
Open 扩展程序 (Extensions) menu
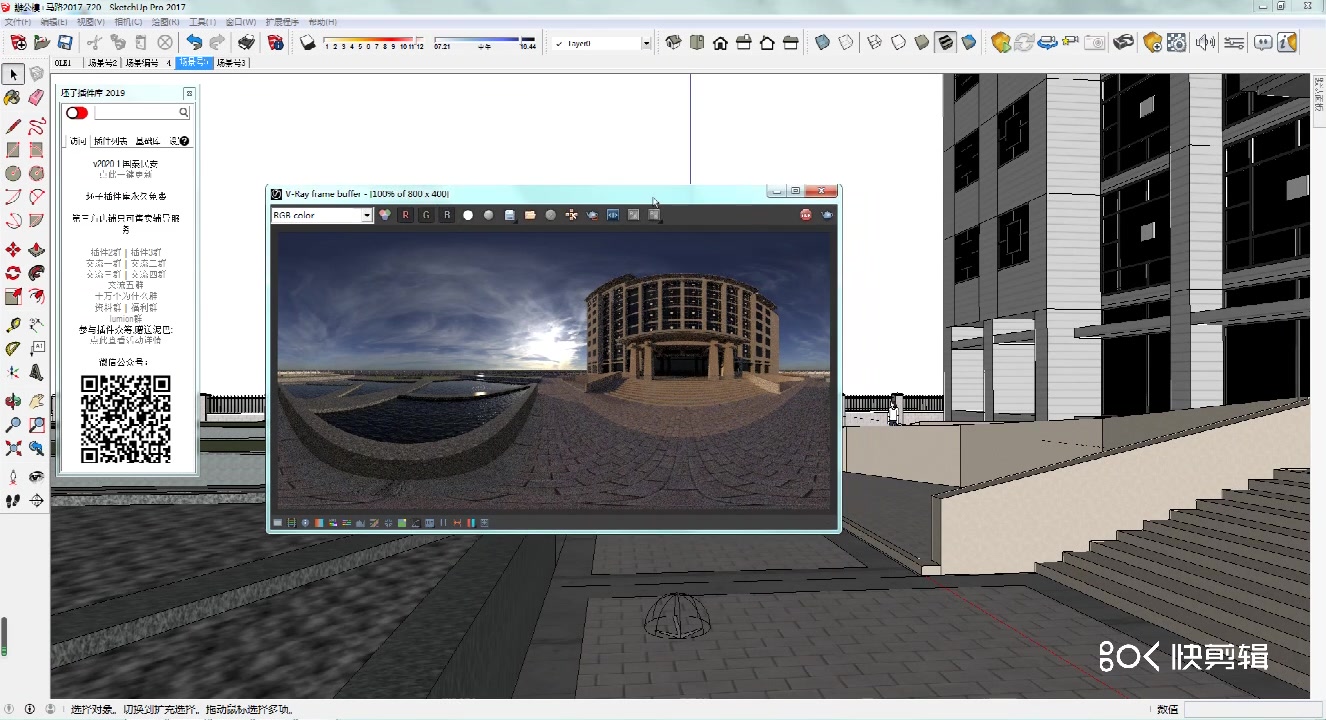282,22
